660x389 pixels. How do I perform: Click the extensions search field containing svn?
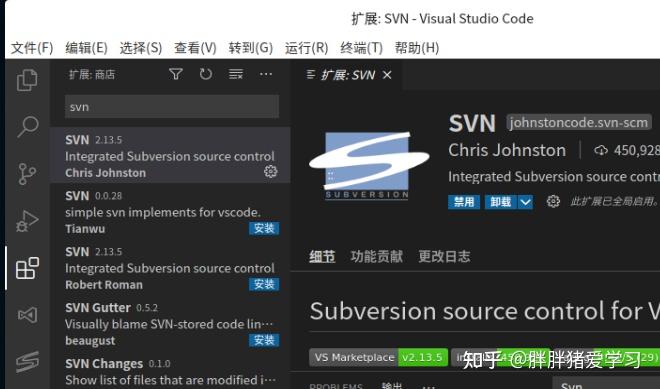click(x=172, y=107)
